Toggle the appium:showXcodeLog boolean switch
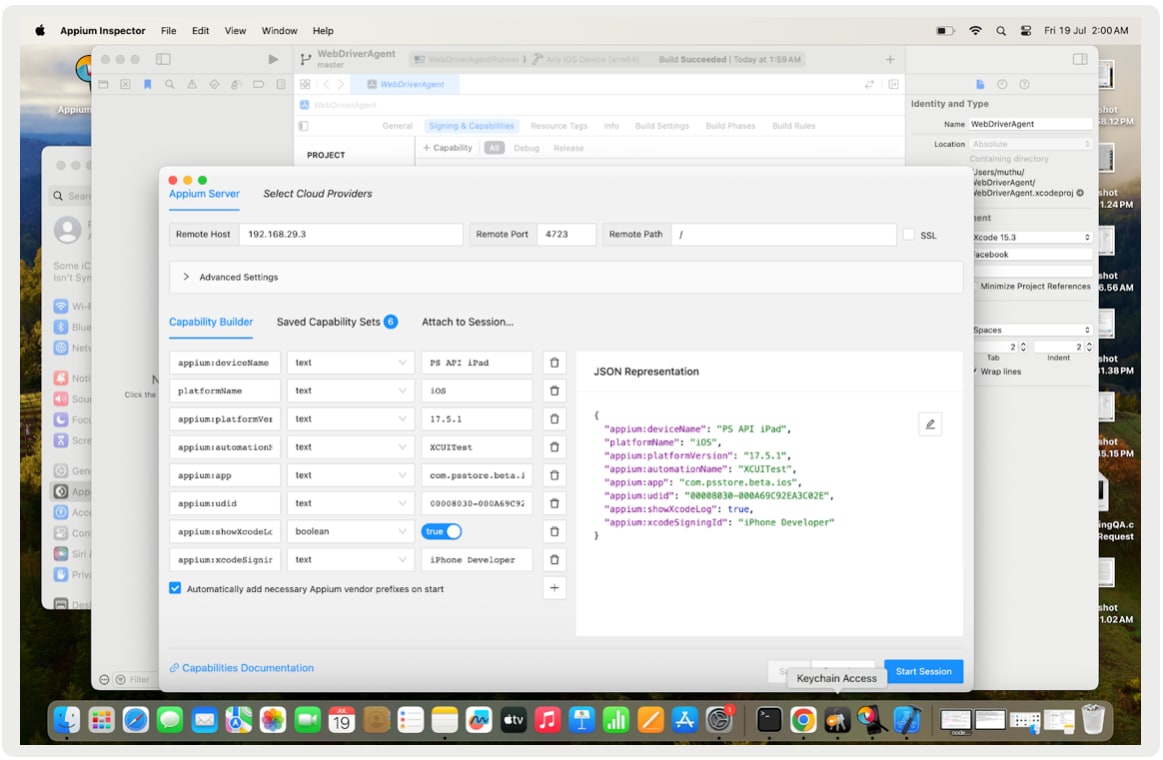Viewport: 1163px width, 760px height. [441, 532]
